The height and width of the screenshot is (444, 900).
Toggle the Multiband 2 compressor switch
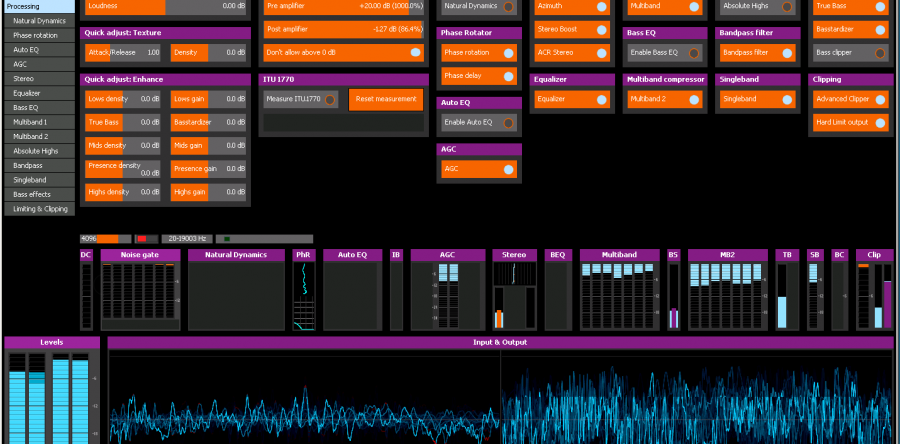[x=665, y=99]
